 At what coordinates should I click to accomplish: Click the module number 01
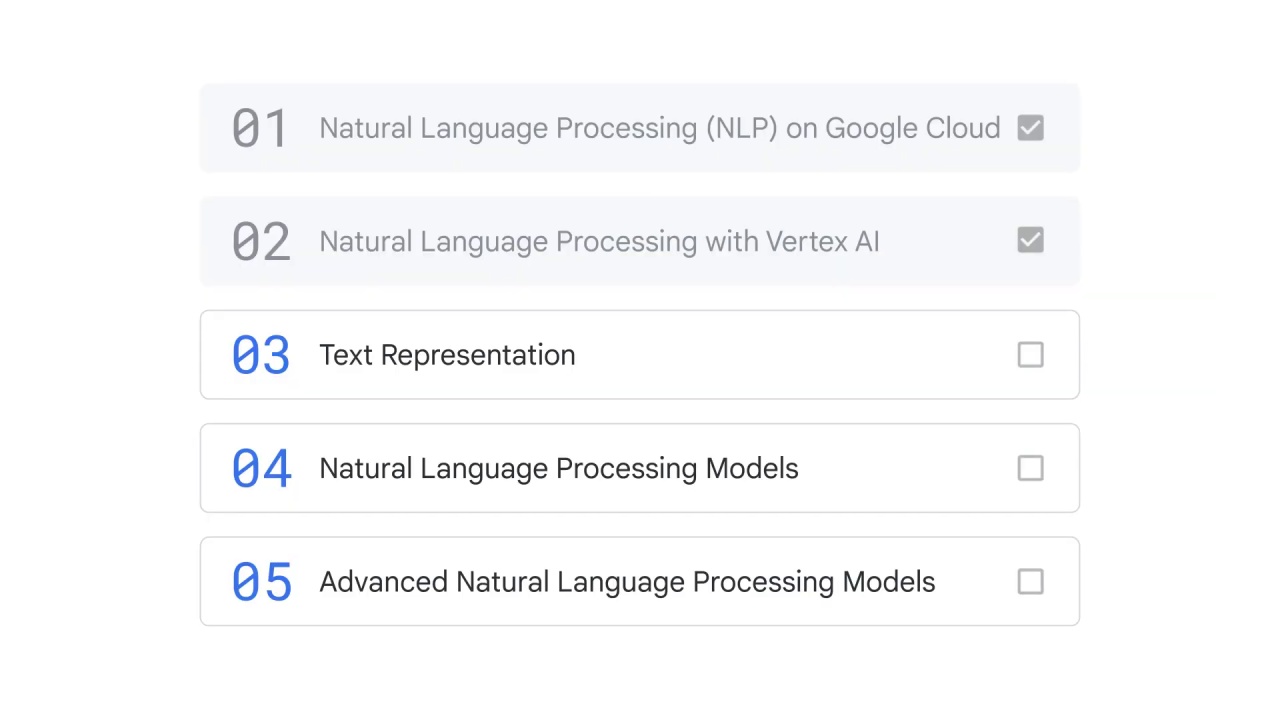point(260,129)
